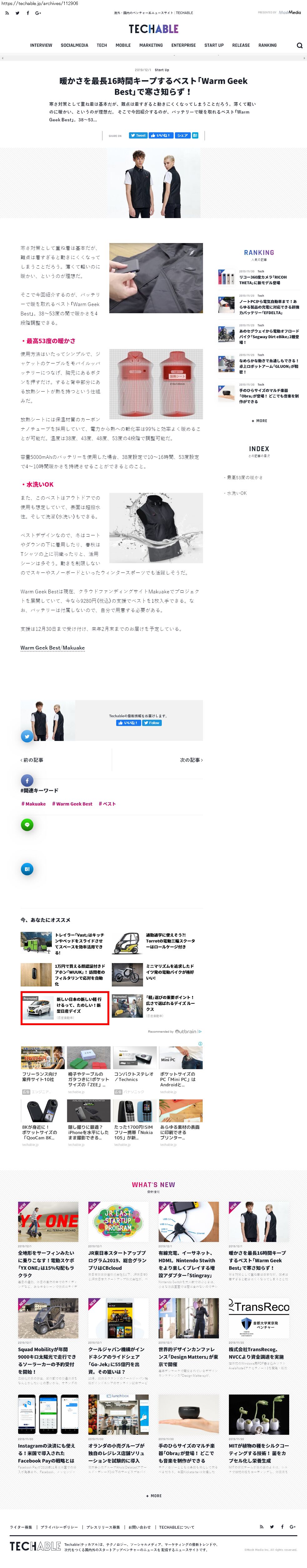
Task: Share via the green LINE circle icon
Action: (27, 825)
